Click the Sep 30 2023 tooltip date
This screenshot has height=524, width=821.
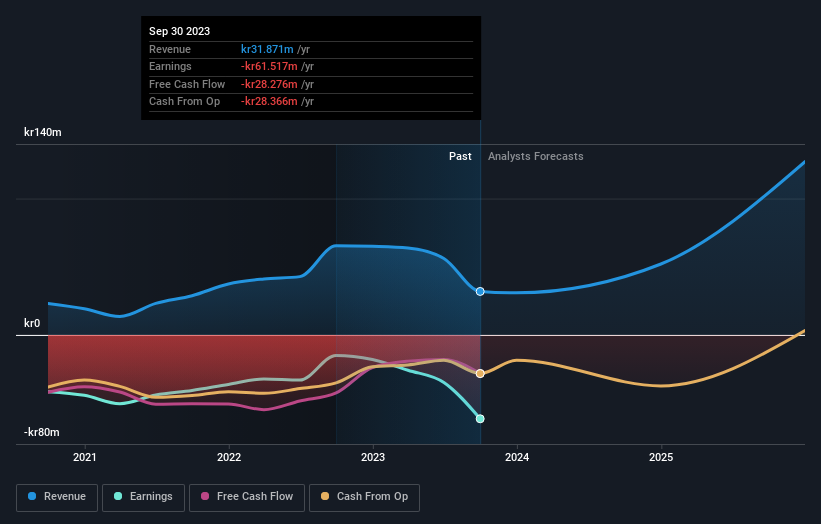tap(180, 31)
